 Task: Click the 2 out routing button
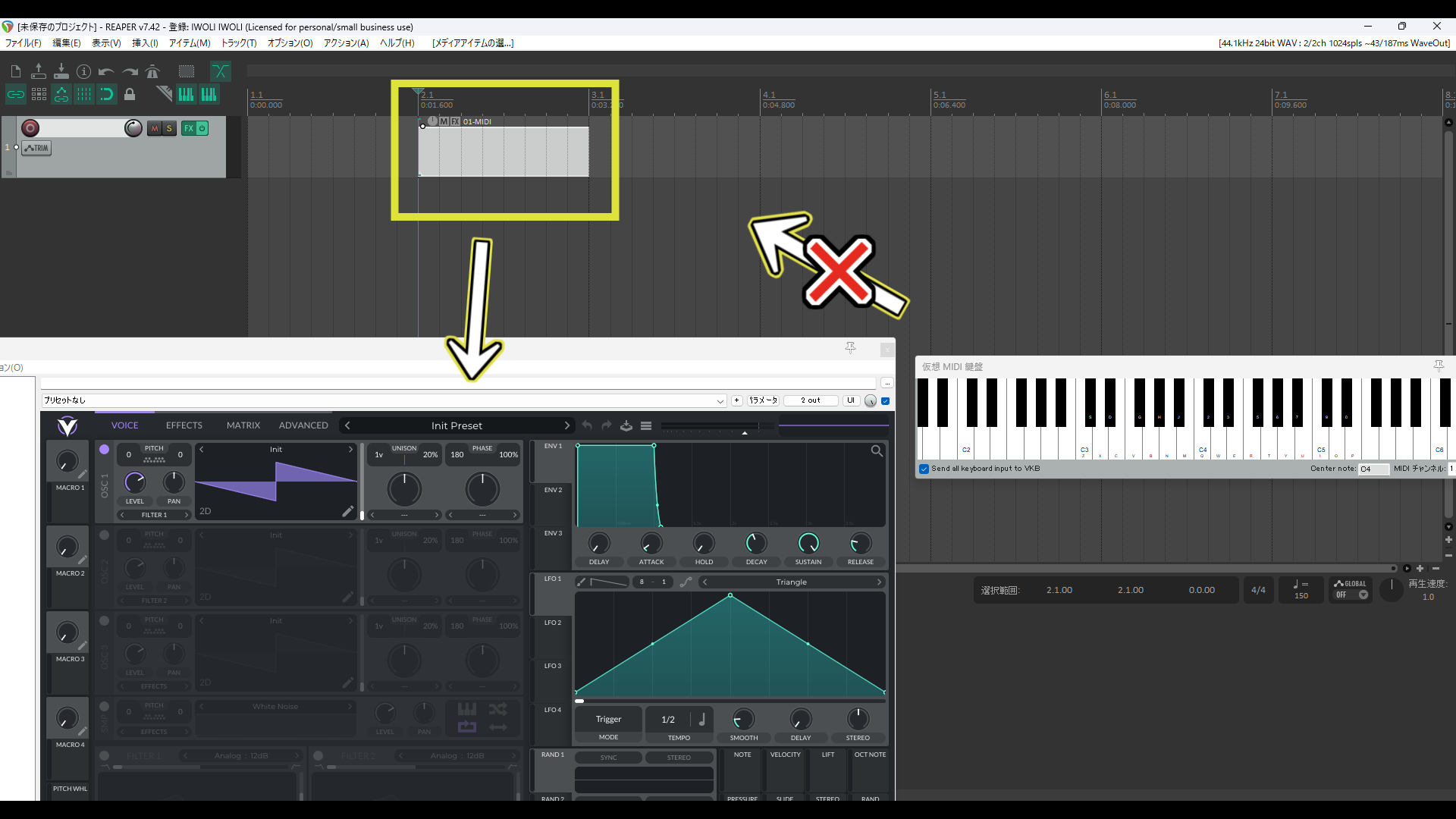(x=811, y=400)
